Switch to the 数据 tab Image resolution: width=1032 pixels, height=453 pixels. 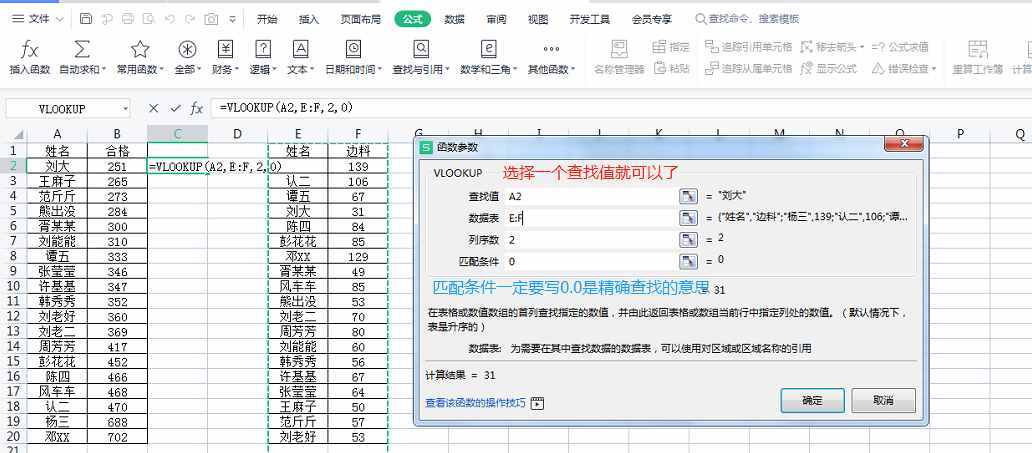[454, 20]
